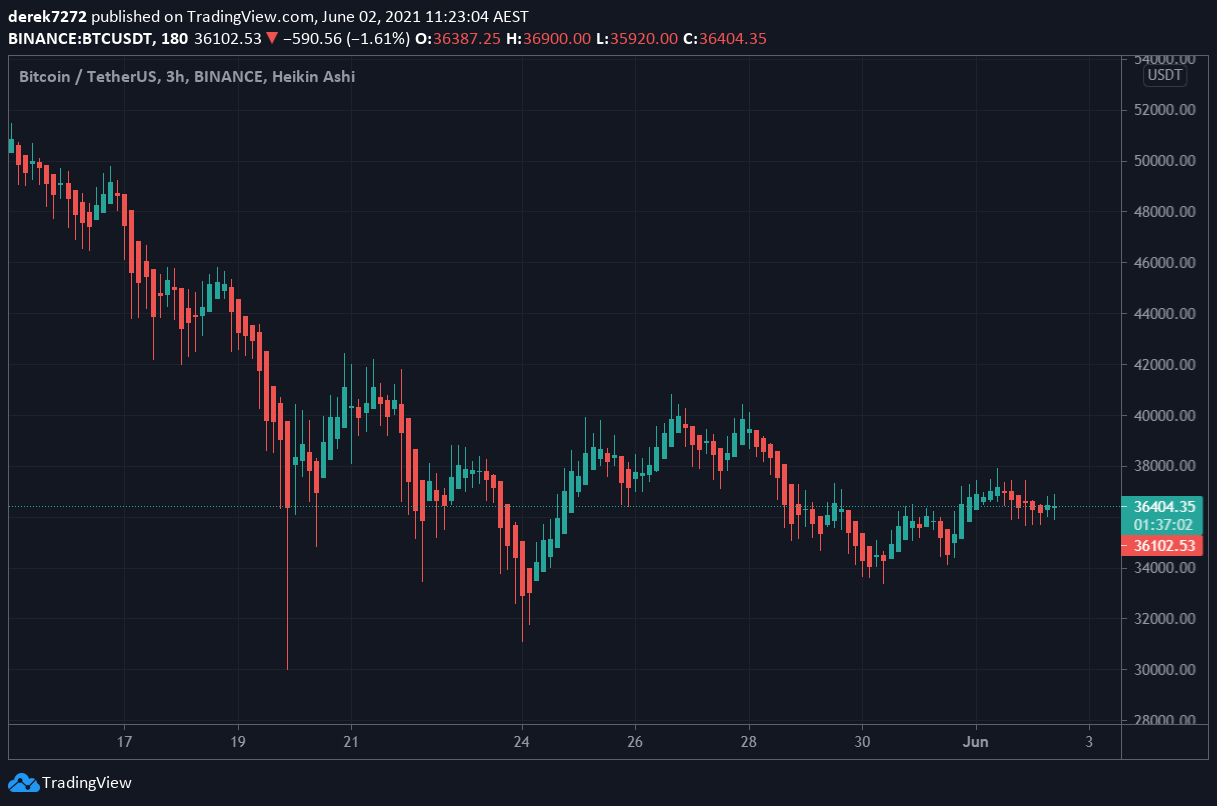Screen dimensions: 1217x806
Task: Click the 34000.00 price axis label
Action: point(1164,568)
